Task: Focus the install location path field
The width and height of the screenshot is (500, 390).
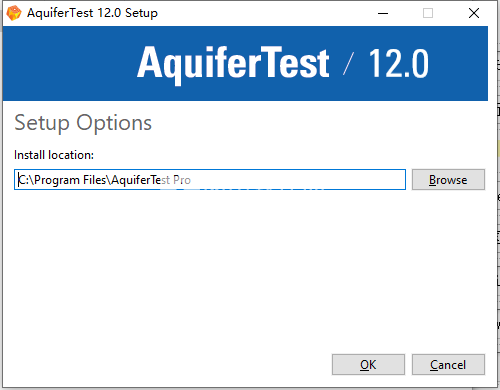Action: tap(210, 180)
